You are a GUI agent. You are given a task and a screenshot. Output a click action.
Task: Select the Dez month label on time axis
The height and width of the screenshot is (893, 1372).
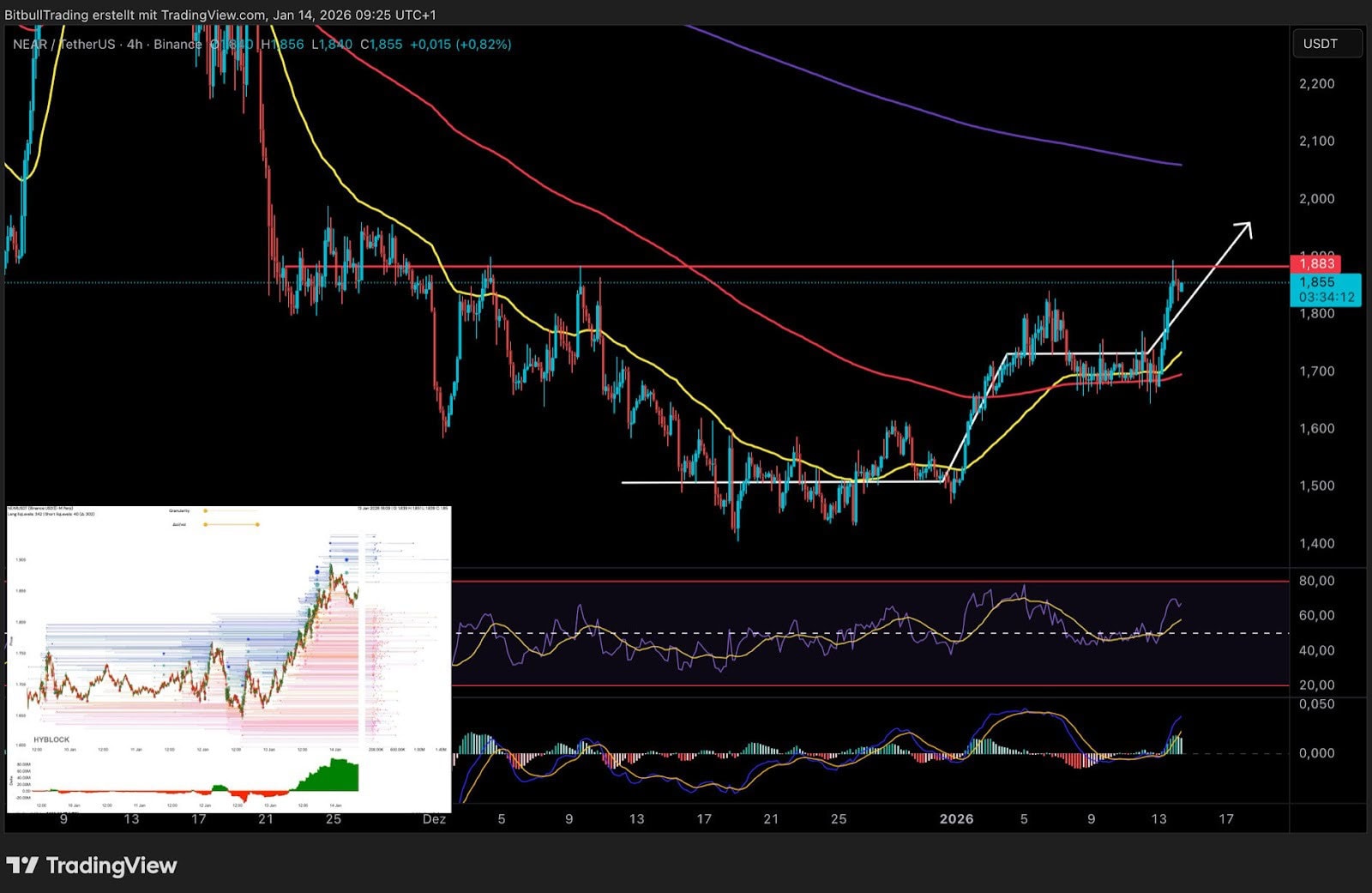434,819
